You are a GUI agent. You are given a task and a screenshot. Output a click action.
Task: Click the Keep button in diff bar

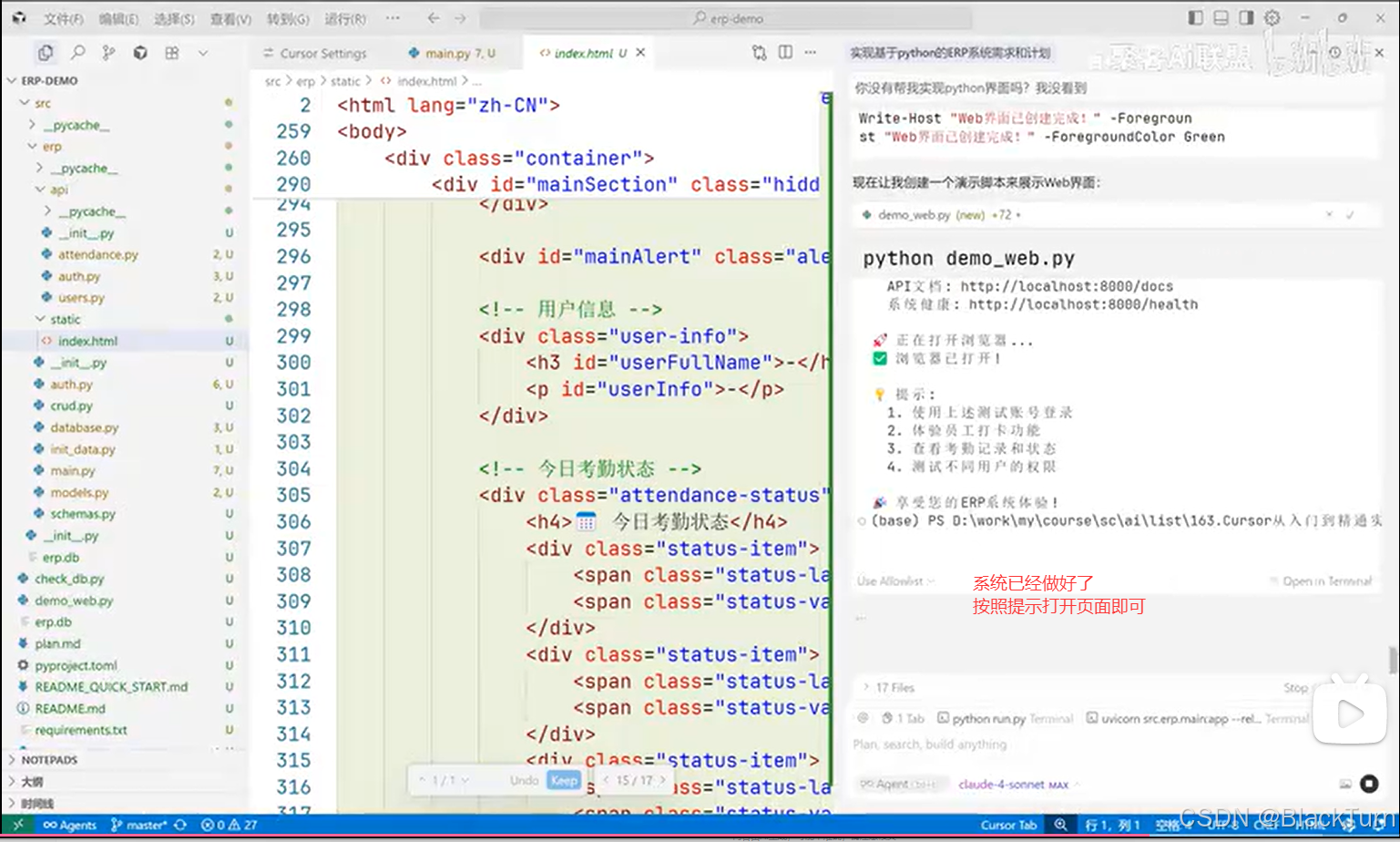tap(564, 780)
